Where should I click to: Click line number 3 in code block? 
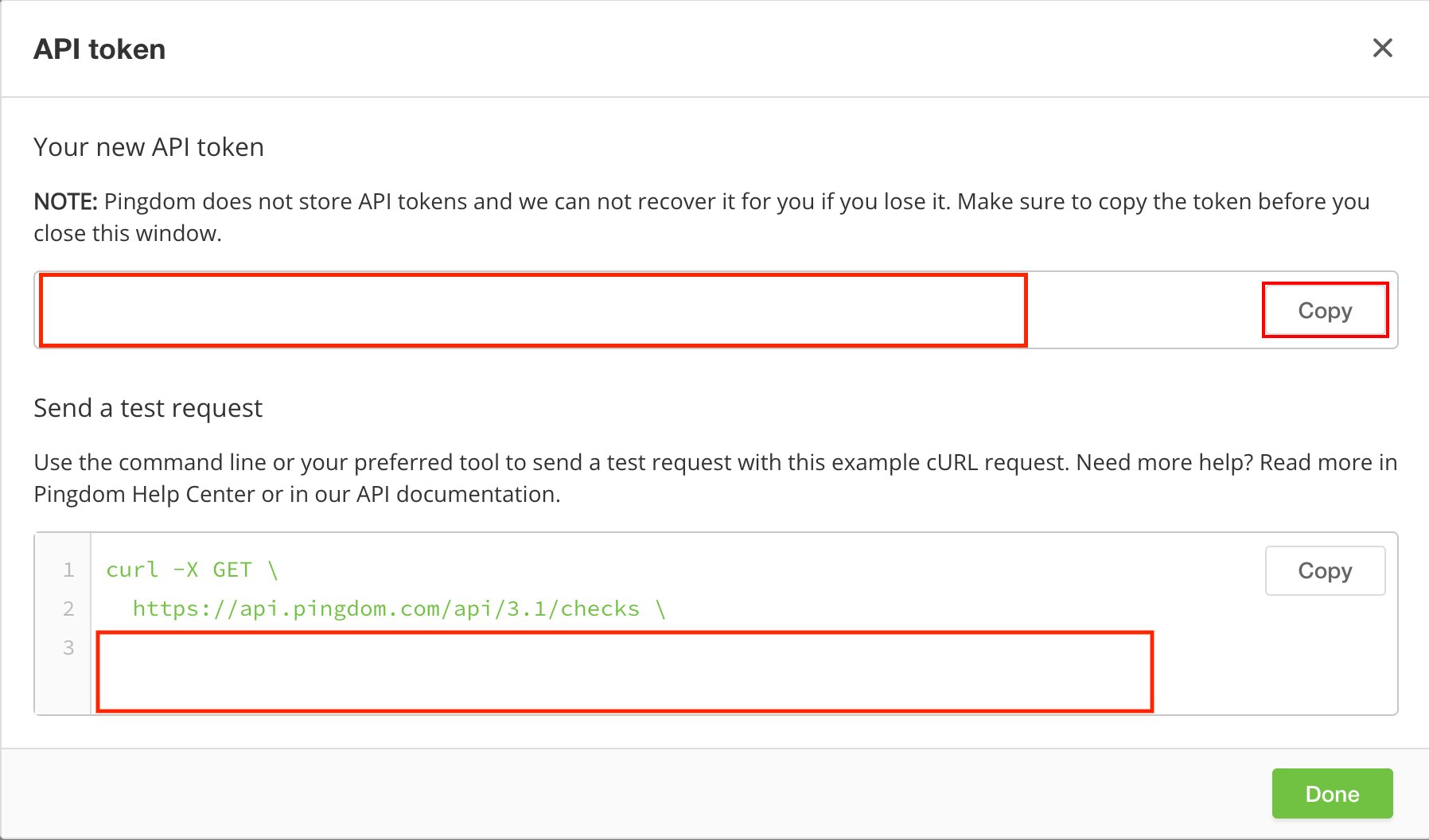(x=68, y=647)
